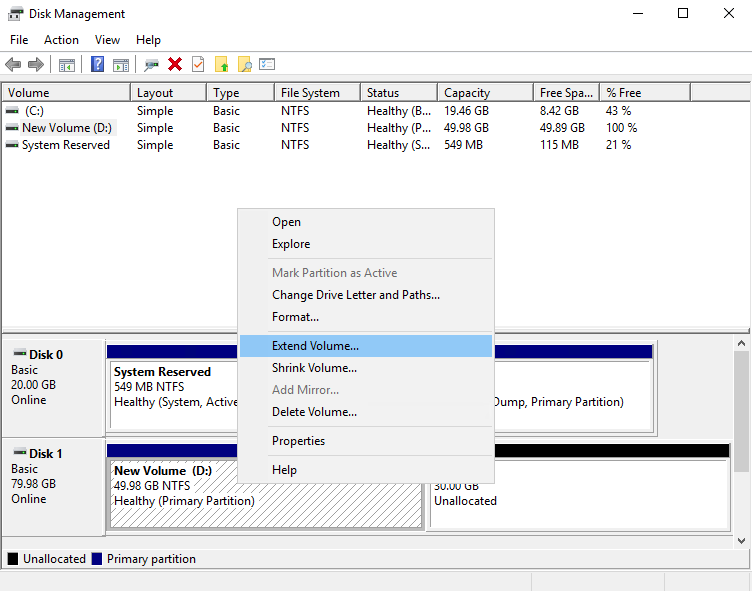Select Delete Volume... in the context menu
The height and width of the screenshot is (591, 752).
(365, 412)
